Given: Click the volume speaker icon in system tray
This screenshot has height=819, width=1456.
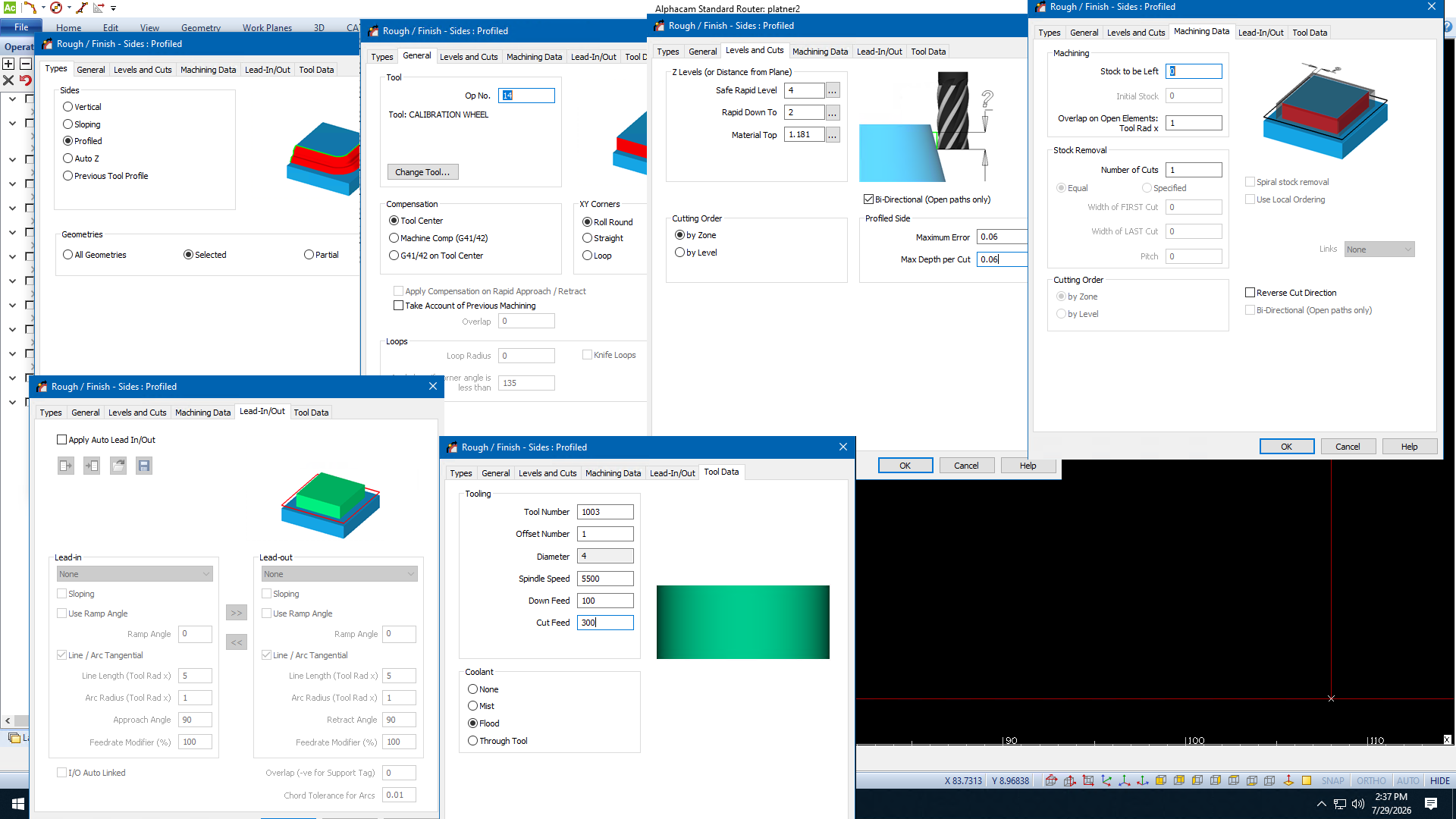Looking at the screenshot, I should tap(1357, 804).
